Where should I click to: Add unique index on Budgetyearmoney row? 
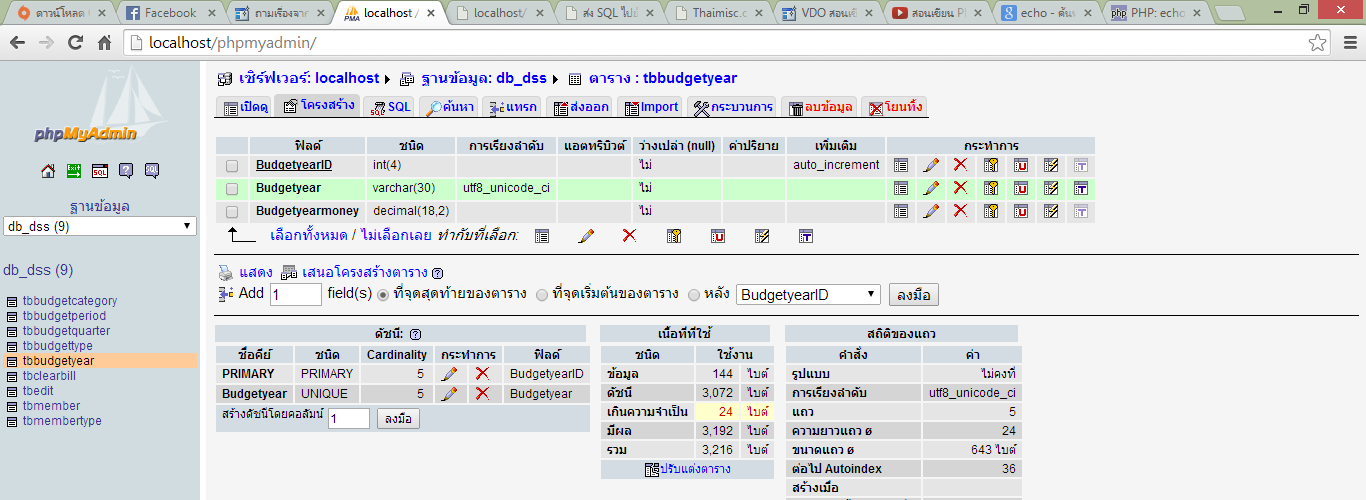(1021, 211)
